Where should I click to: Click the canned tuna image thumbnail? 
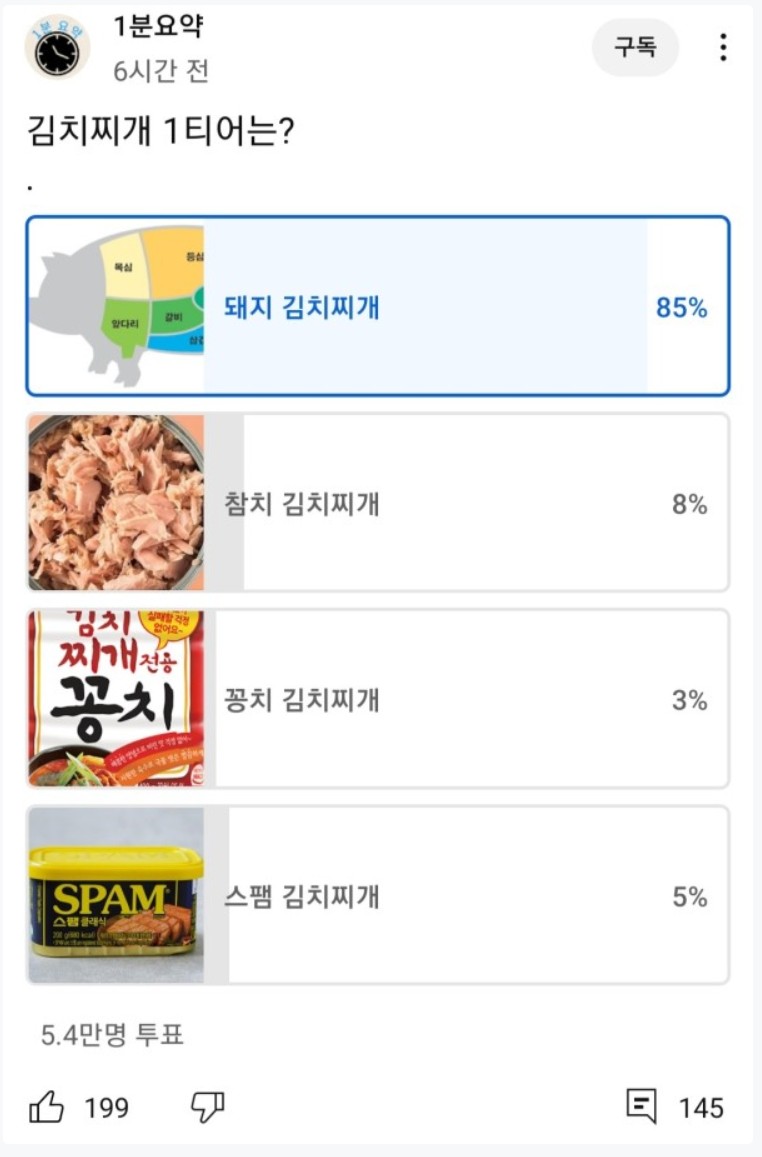(x=117, y=502)
